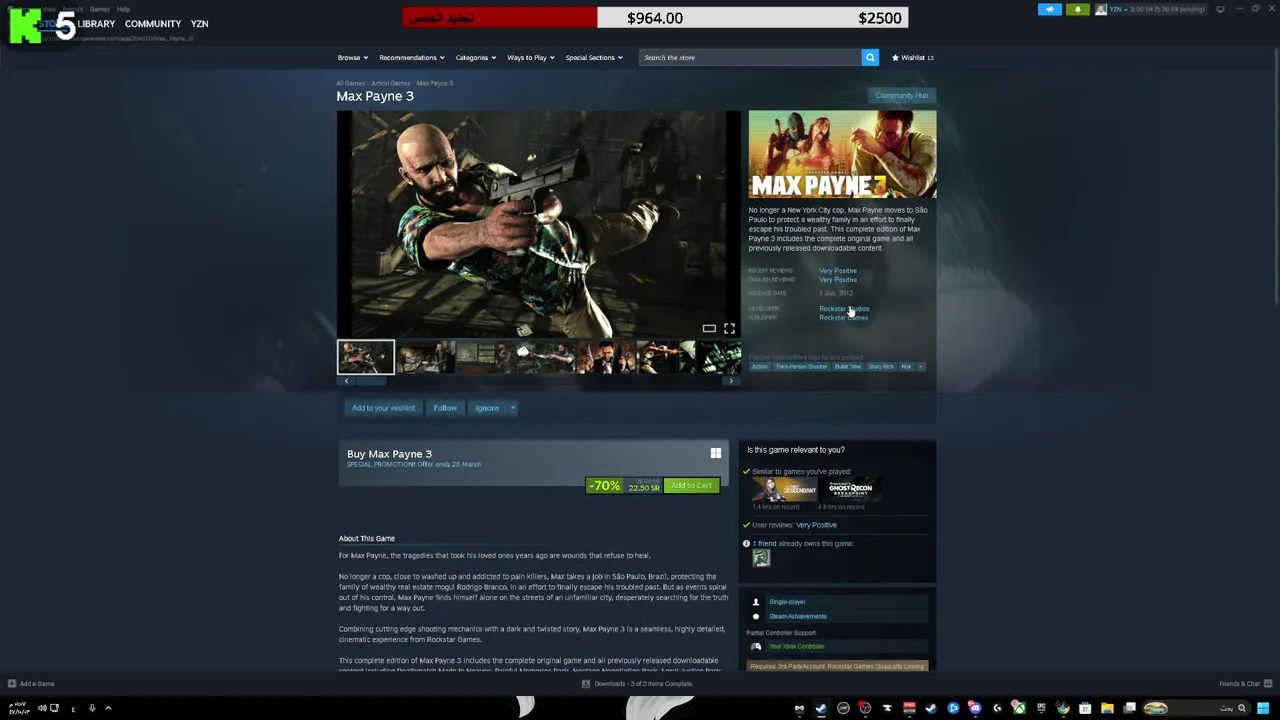The height and width of the screenshot is (720, 1280).
Task: Open dropdown arrow next to Ignore button
Action: point(512,408)
